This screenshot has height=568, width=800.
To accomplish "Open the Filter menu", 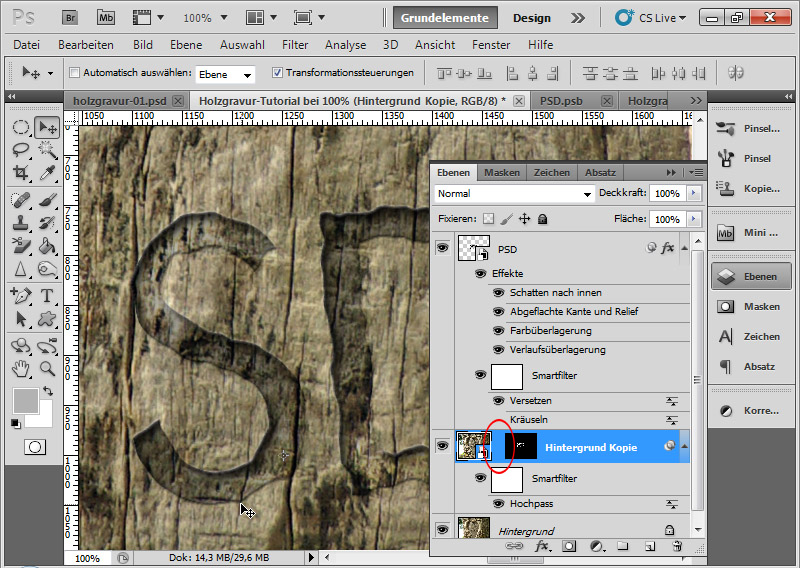I will [295, 45].
